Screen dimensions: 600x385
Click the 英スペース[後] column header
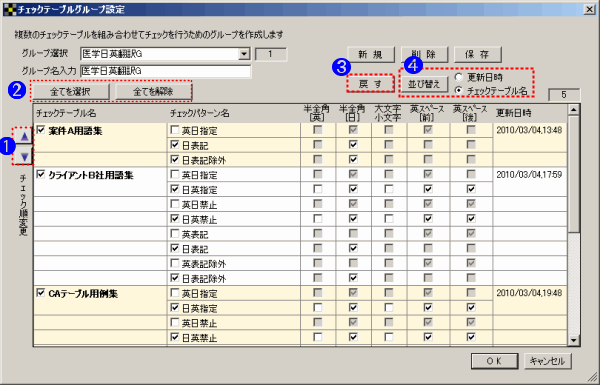pos(471,113)
